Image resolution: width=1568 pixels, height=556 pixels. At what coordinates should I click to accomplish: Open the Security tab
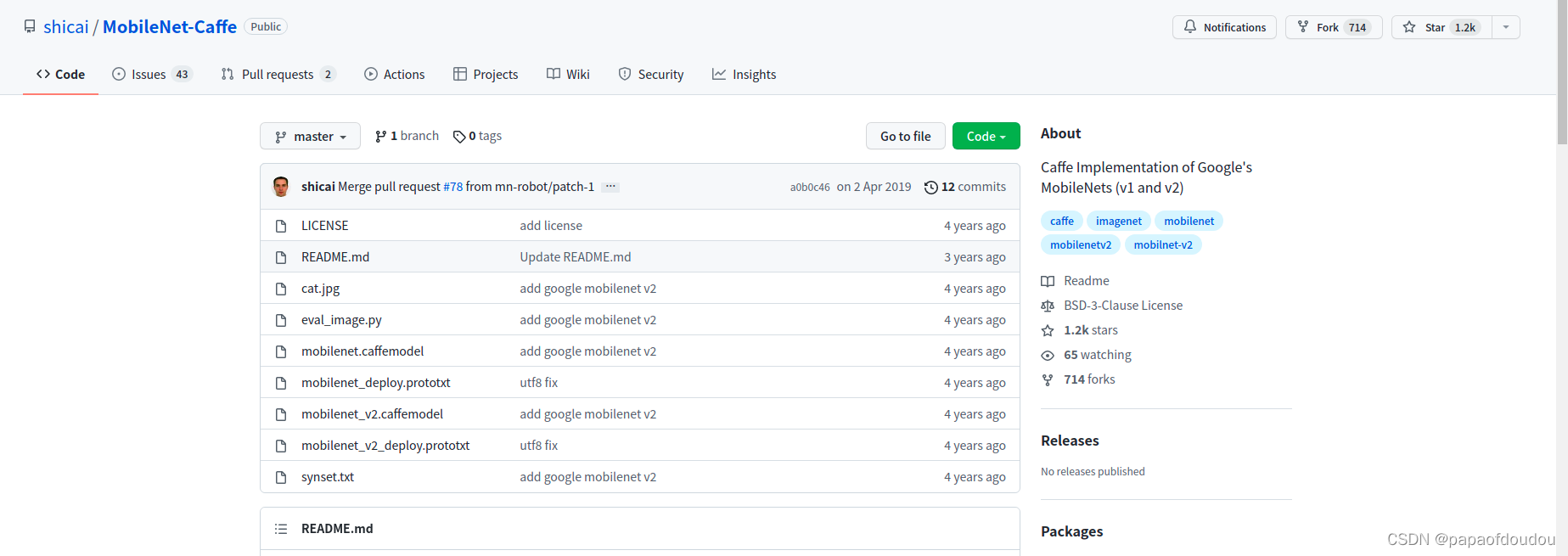[x=650, y=75]
